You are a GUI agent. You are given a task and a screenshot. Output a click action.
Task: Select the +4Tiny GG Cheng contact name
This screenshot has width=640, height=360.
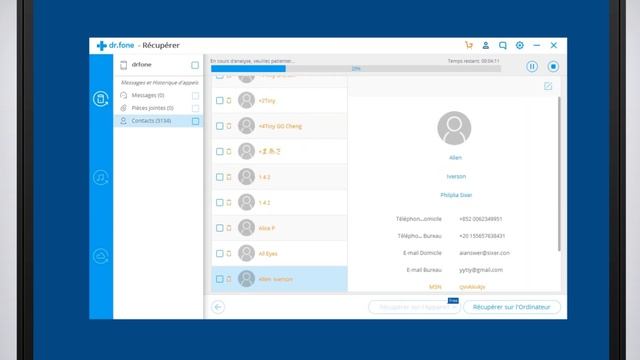[x=280, y=126]
